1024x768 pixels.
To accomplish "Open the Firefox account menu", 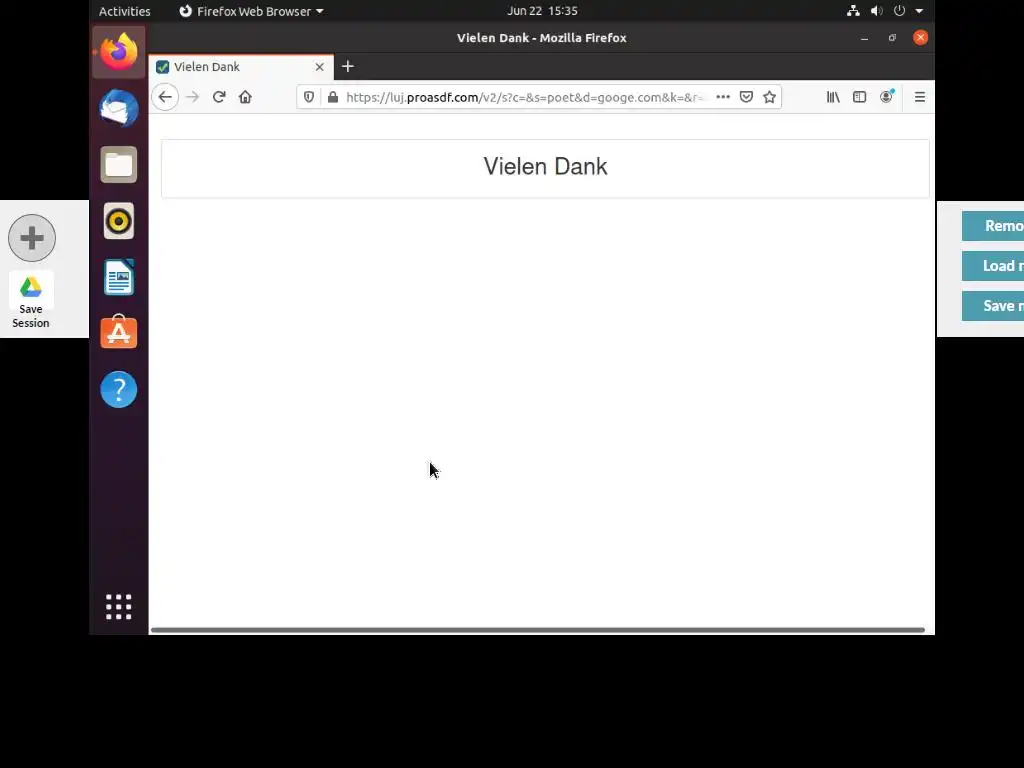I will [x=886, y=97].
